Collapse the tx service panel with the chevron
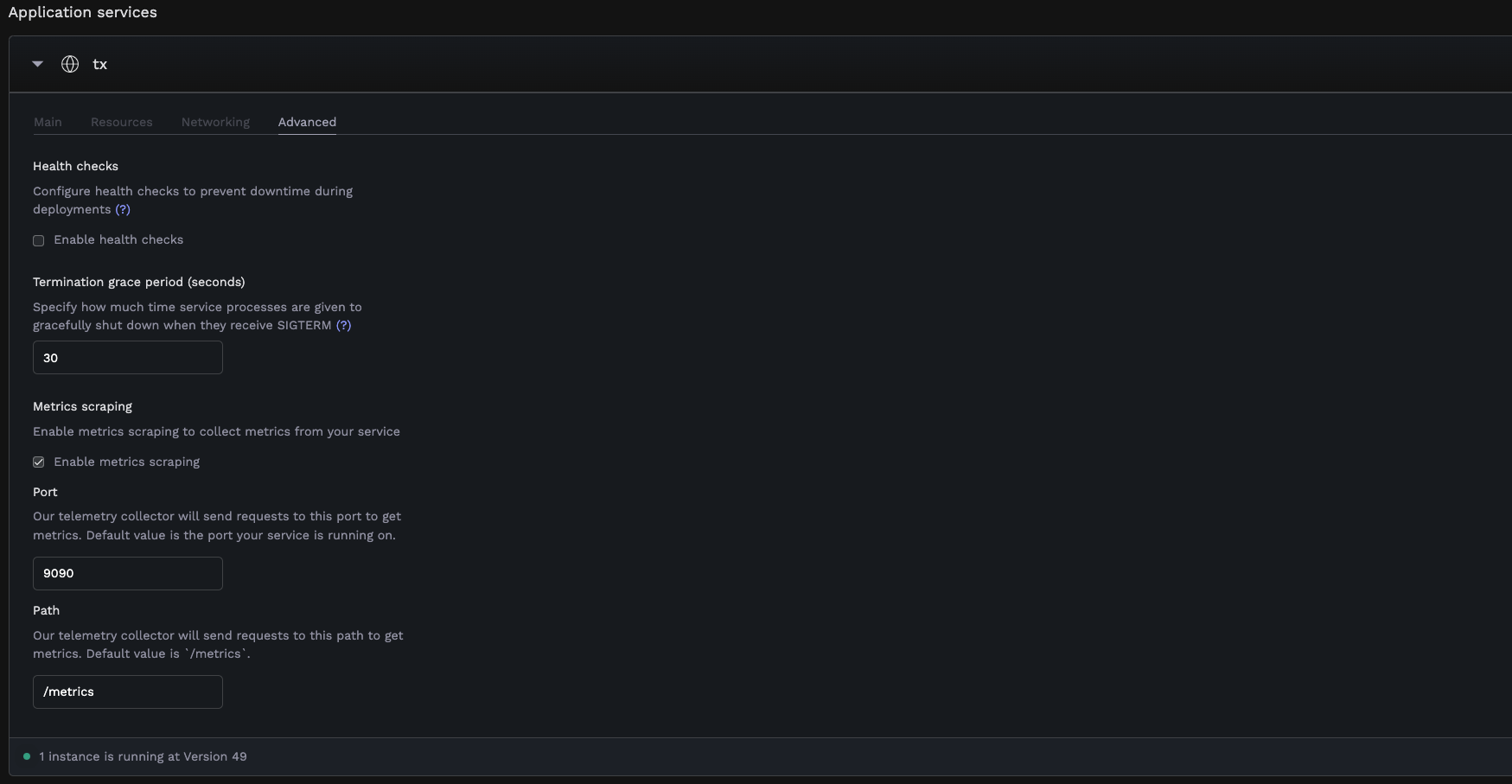 37,63
